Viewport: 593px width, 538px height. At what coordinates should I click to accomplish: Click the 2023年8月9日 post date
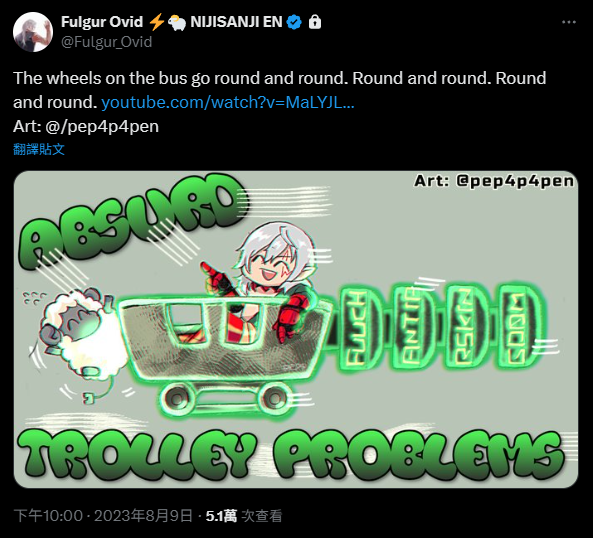(143, 516)
